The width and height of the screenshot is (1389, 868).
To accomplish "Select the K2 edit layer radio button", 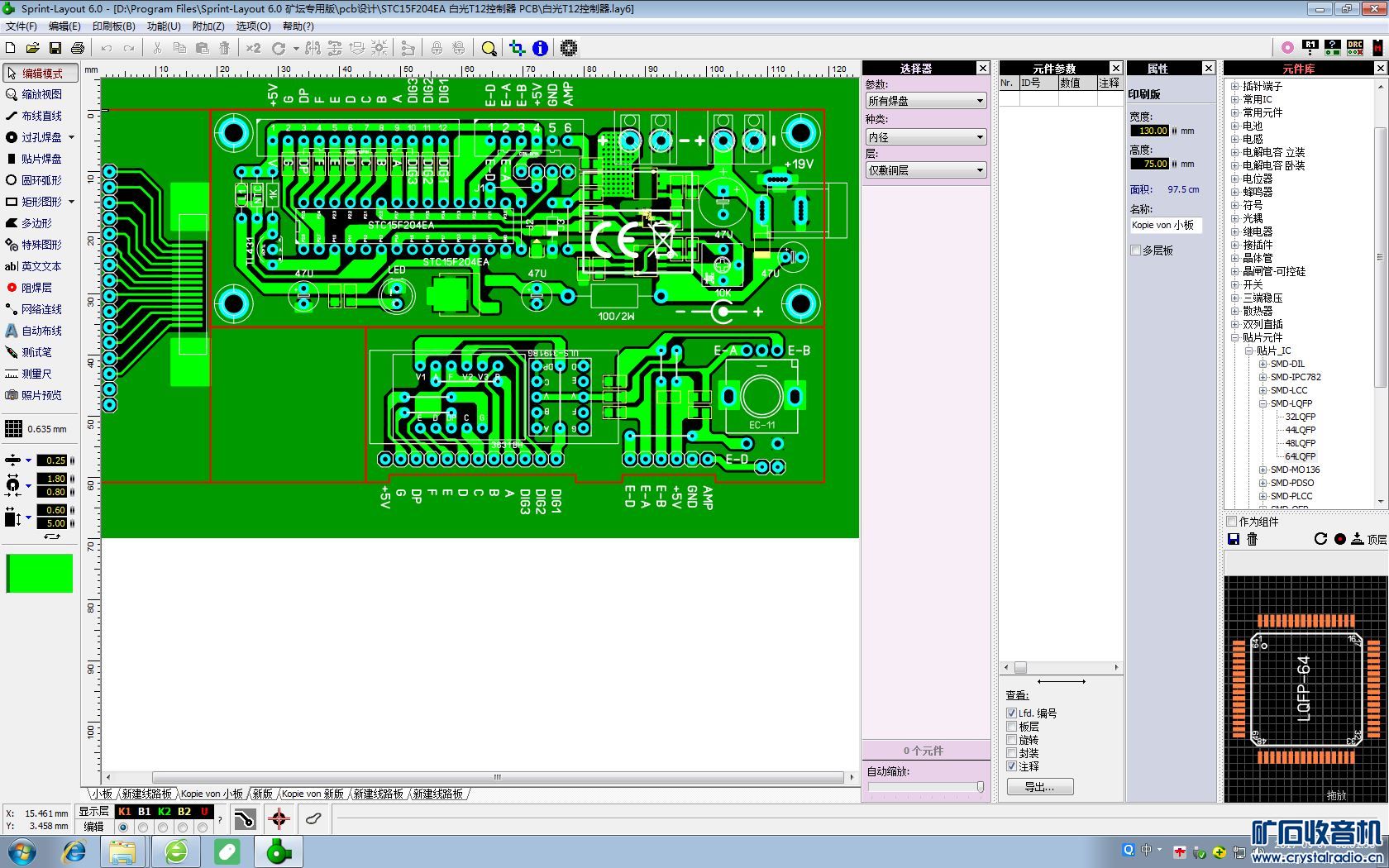I will (x=163, y=827).
